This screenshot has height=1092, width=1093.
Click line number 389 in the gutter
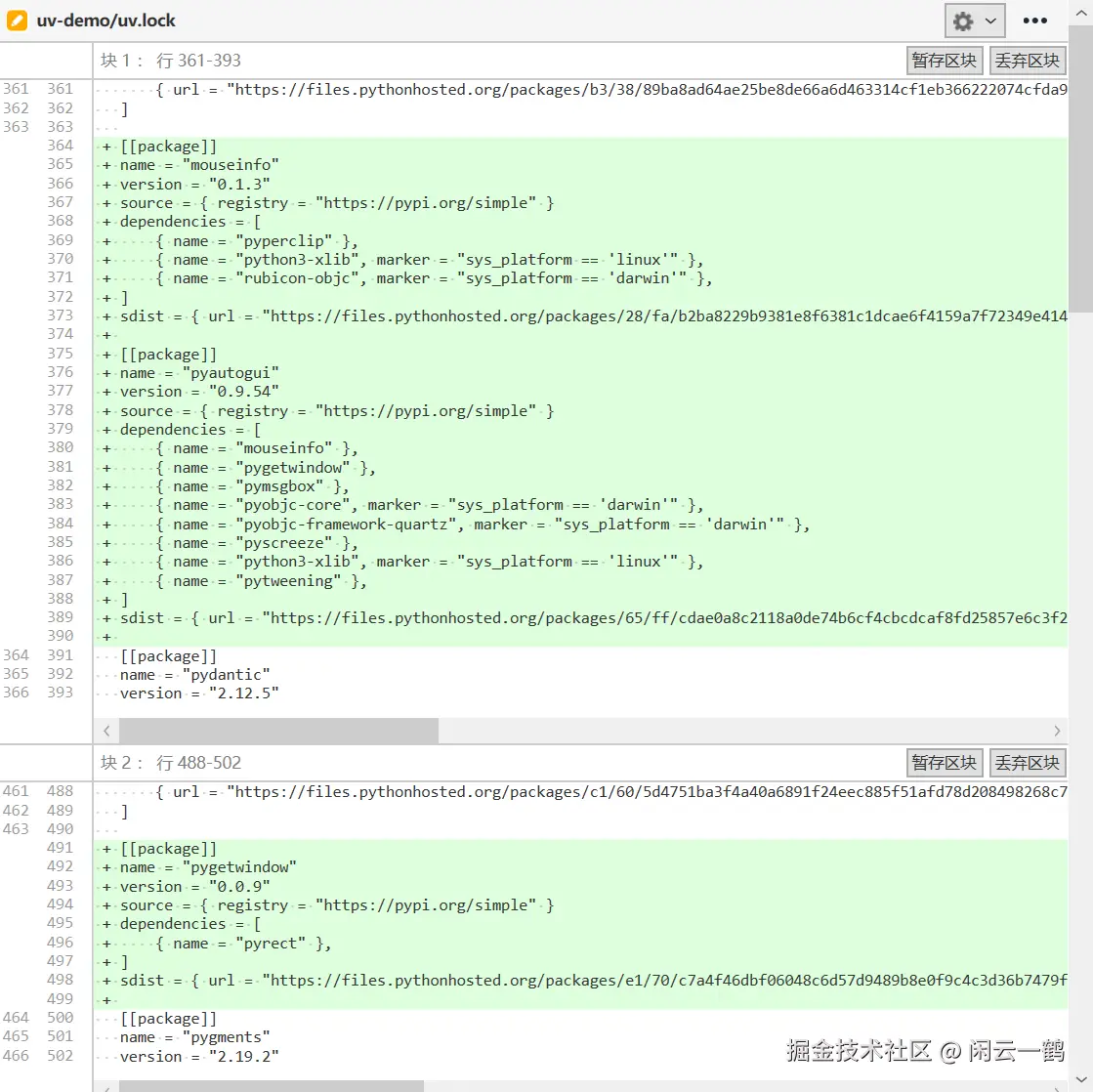[x=60, y=617]
